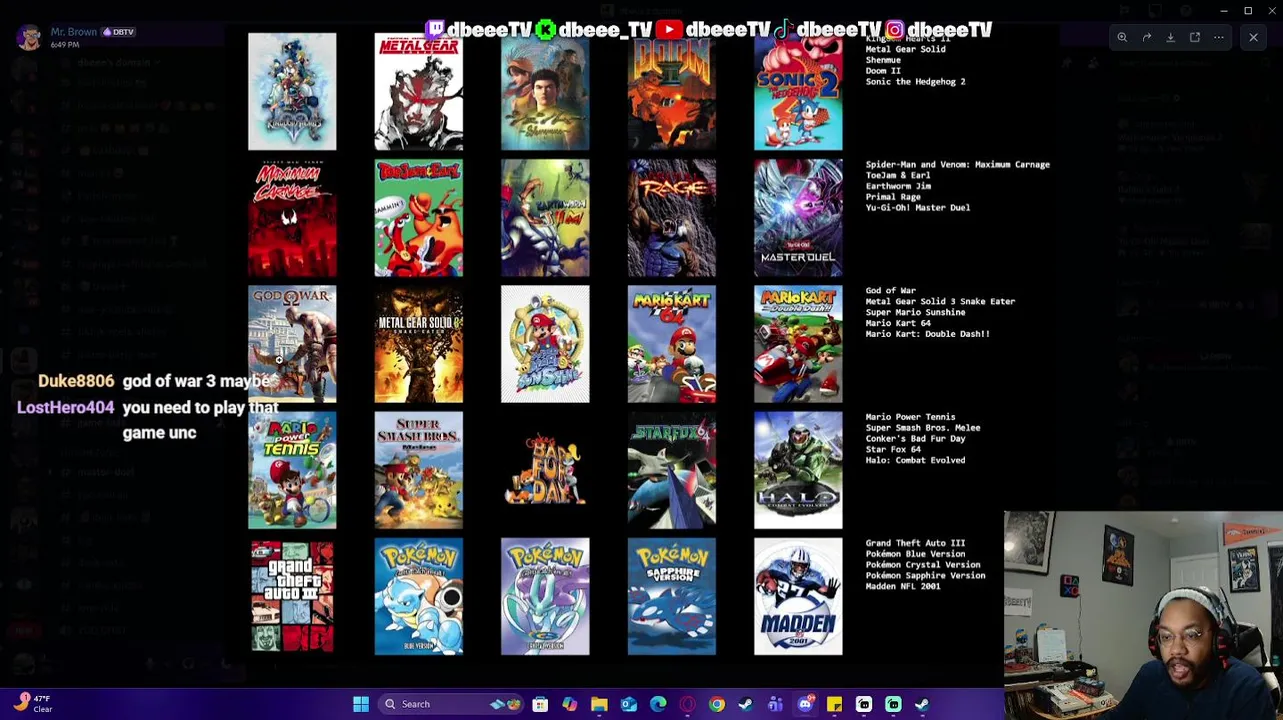Click the 'Spider-Man and Venom: Maximum Carnage' text
Screen dimensions: 1283x720
(957, 165)
